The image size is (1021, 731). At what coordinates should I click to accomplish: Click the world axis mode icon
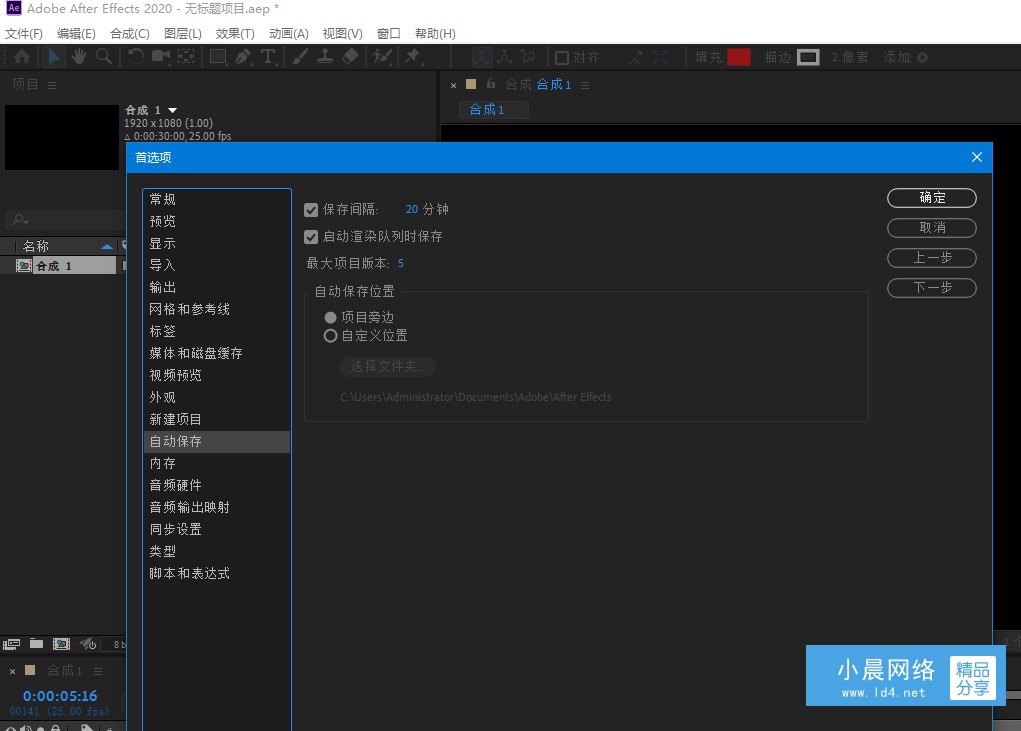point(505,57)
